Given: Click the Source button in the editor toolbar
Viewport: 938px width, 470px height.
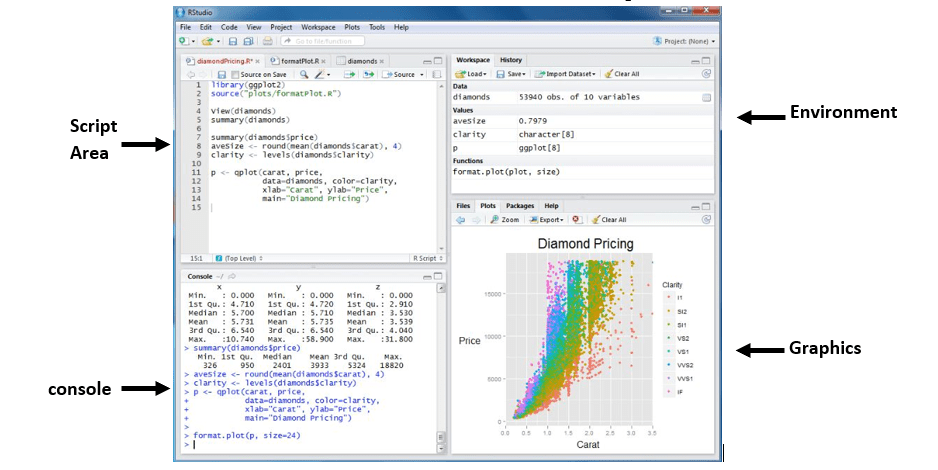Looking at the screenshot, I should (x=399, y=74).
